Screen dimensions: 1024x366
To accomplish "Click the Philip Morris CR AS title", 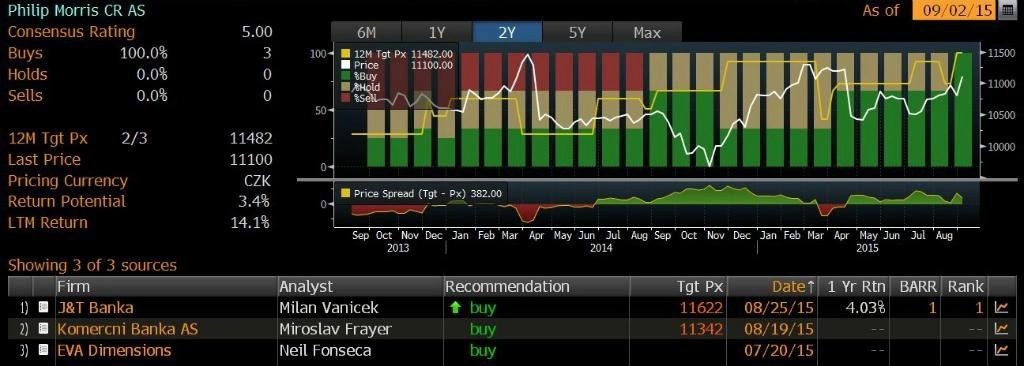I will pyautogui.click(x=76, y=10).
